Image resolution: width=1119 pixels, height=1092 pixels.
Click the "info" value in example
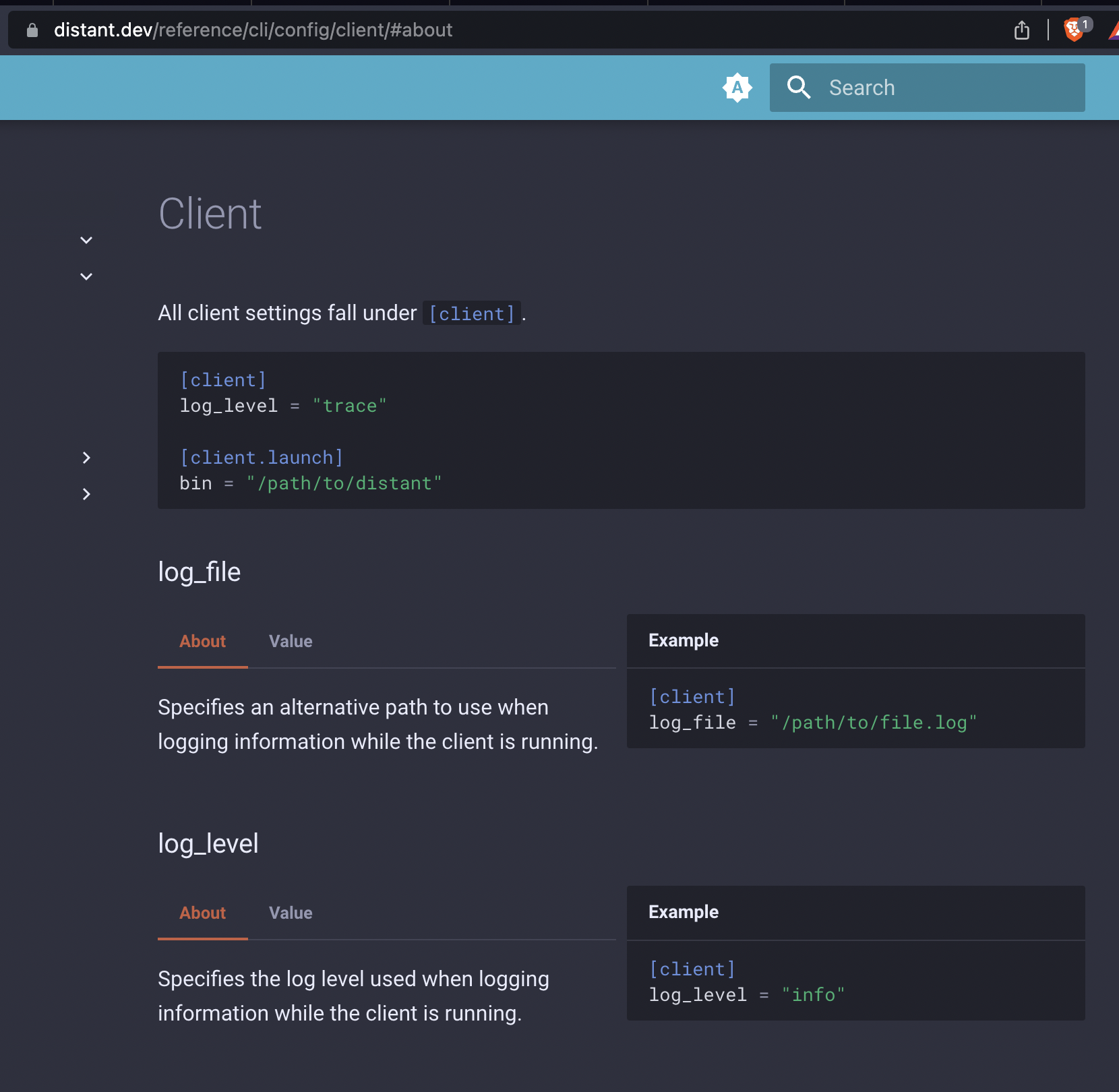pos(813,995)
